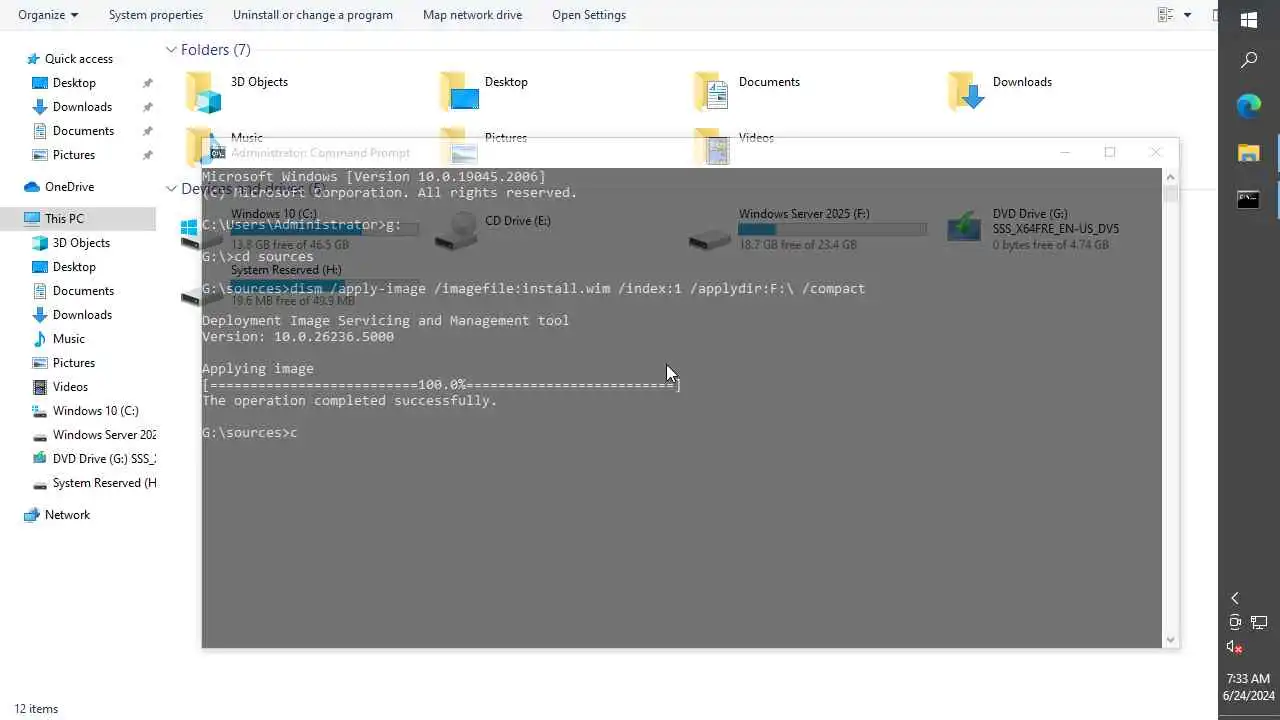Click pin icon beside Quick access Desktop
The height and width of the screenshot is (720, 1280).
pos(147,83)
